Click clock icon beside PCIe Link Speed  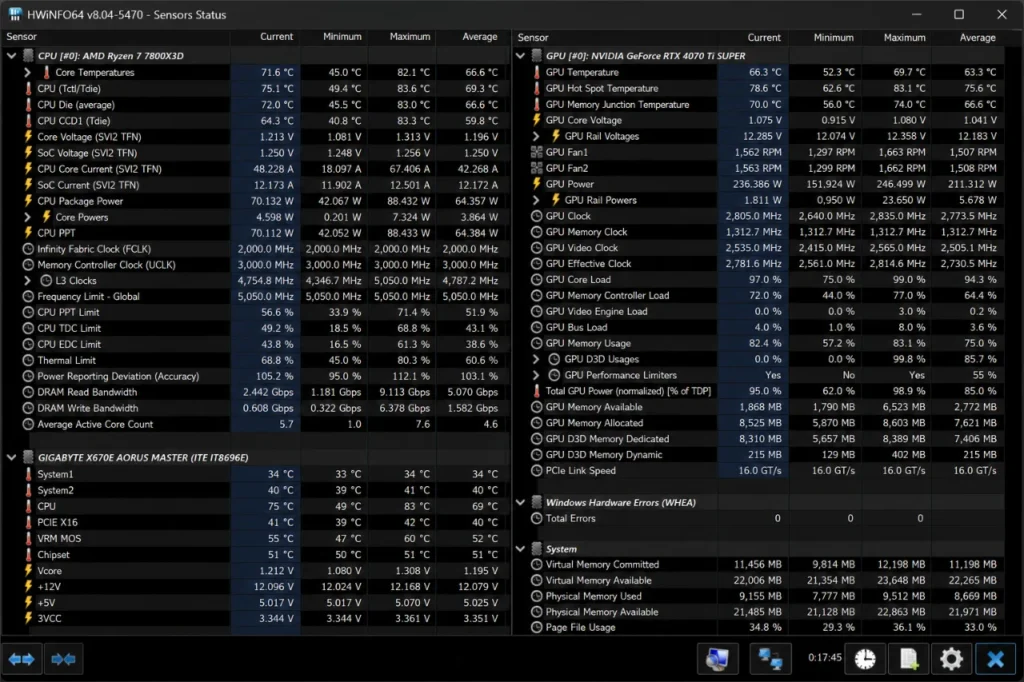pos(537,470)
